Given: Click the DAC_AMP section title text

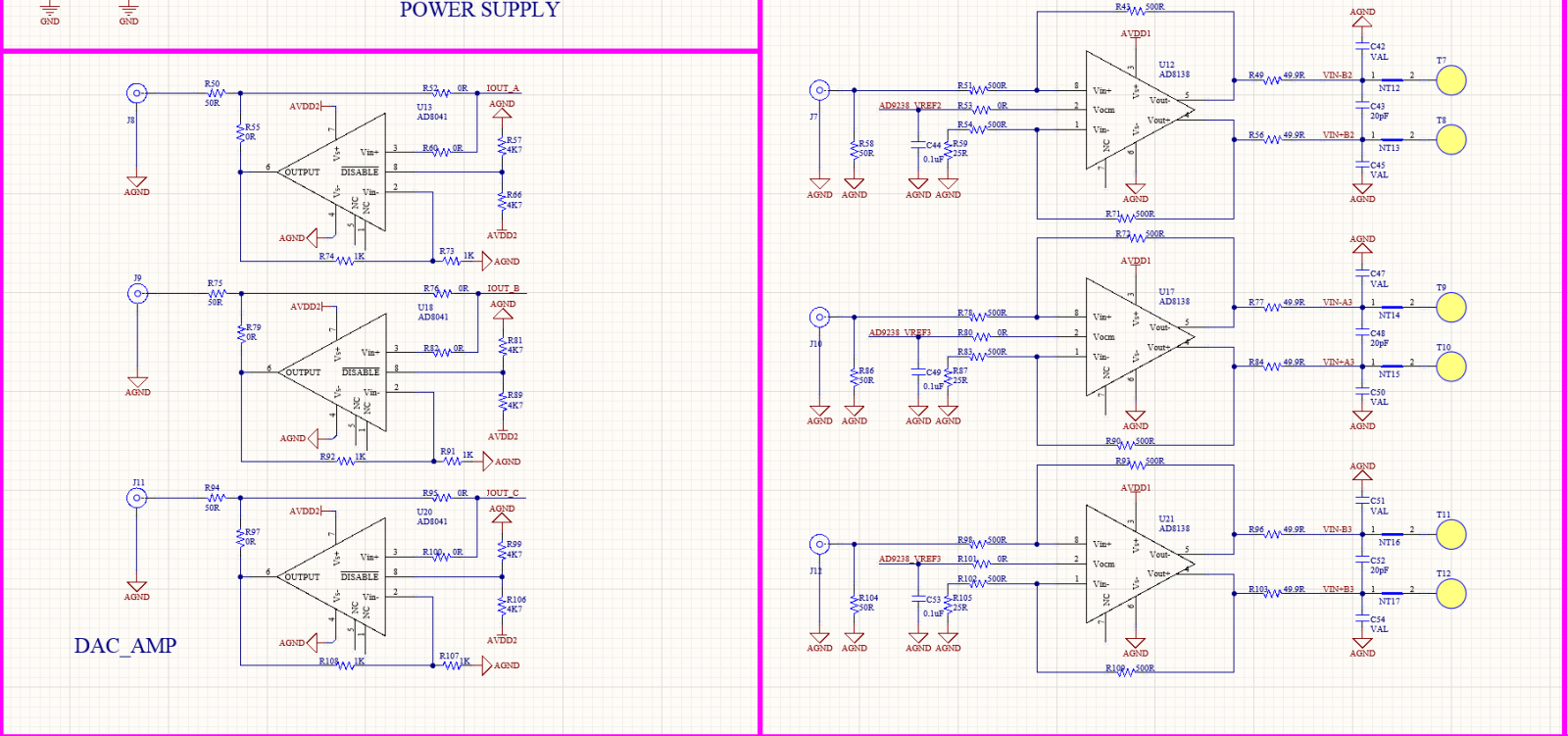Looking at the screenshot, I should coord(125,646).
